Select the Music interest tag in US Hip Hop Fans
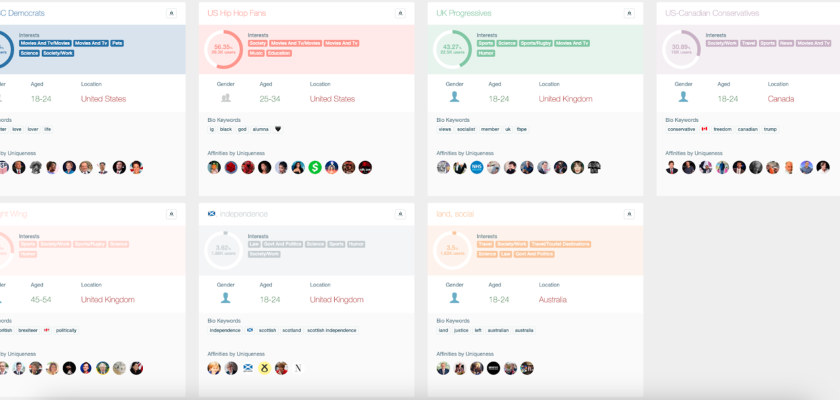The width and height of the screenshot is (840, 400). (256, 53)
